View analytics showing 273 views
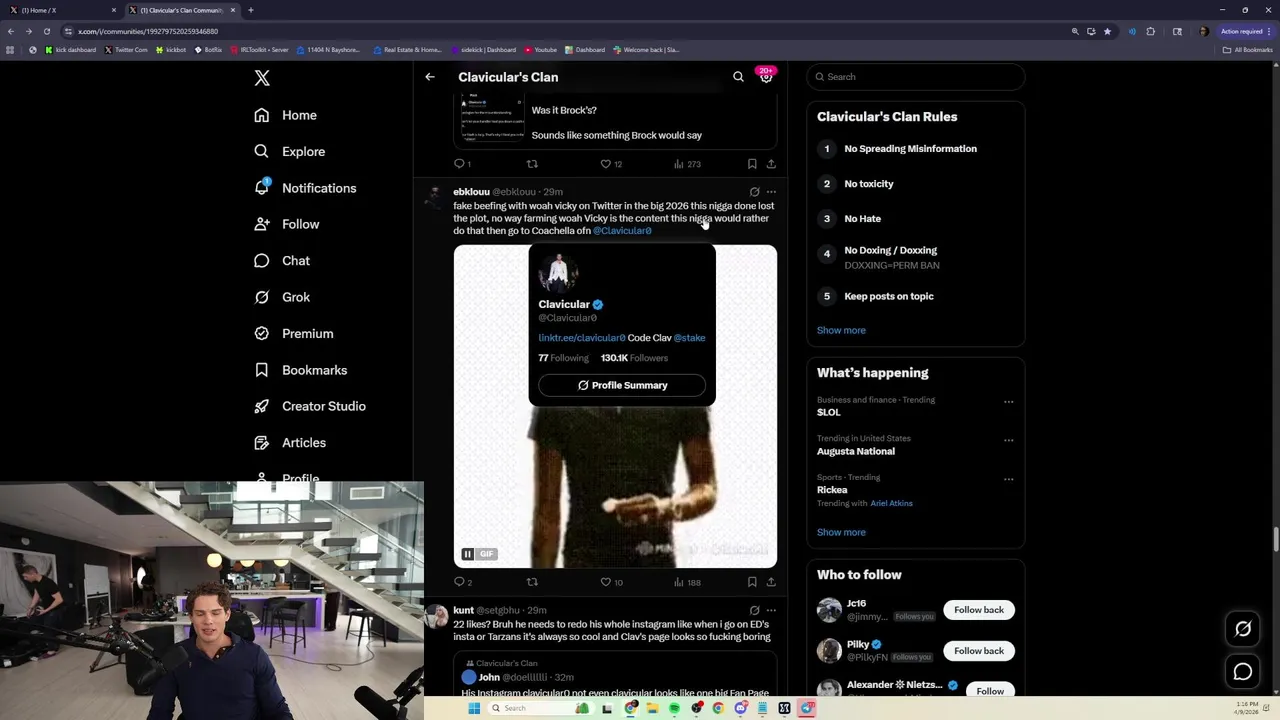The image size is (1280, 720). coord(686,164)
